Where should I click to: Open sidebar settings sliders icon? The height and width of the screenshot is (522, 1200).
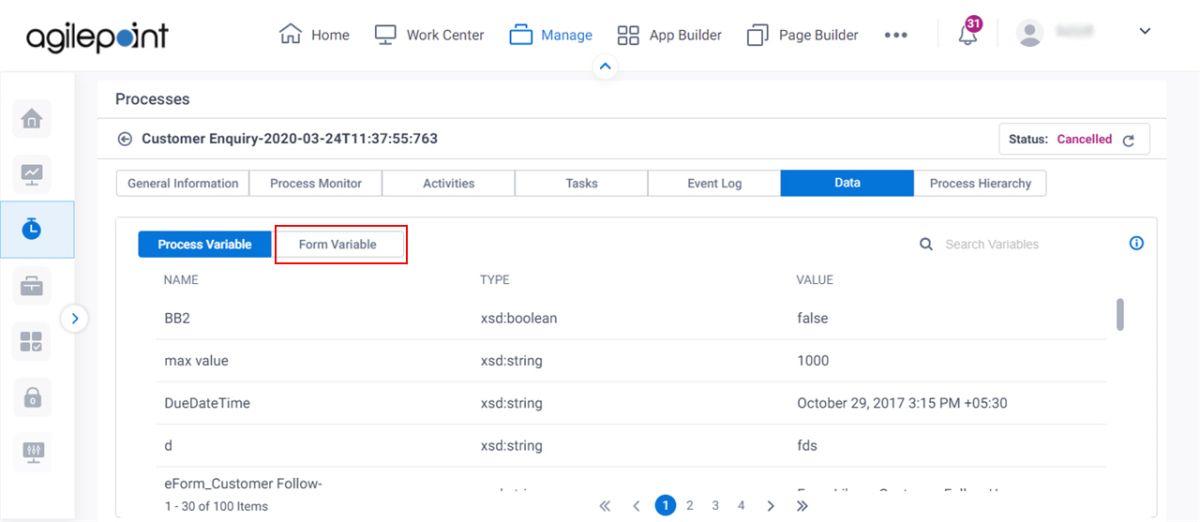point(32,452)
